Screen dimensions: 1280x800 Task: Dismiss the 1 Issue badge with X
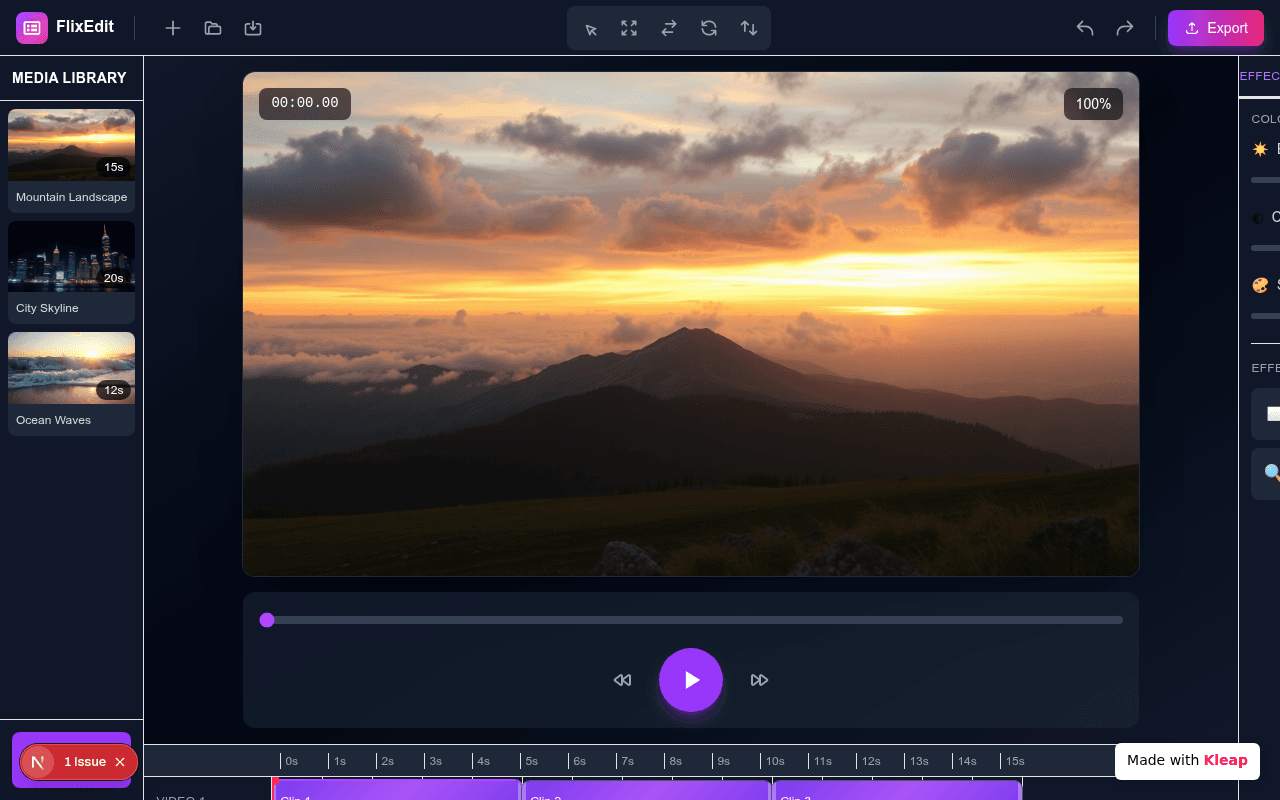[x=120, y=762]
